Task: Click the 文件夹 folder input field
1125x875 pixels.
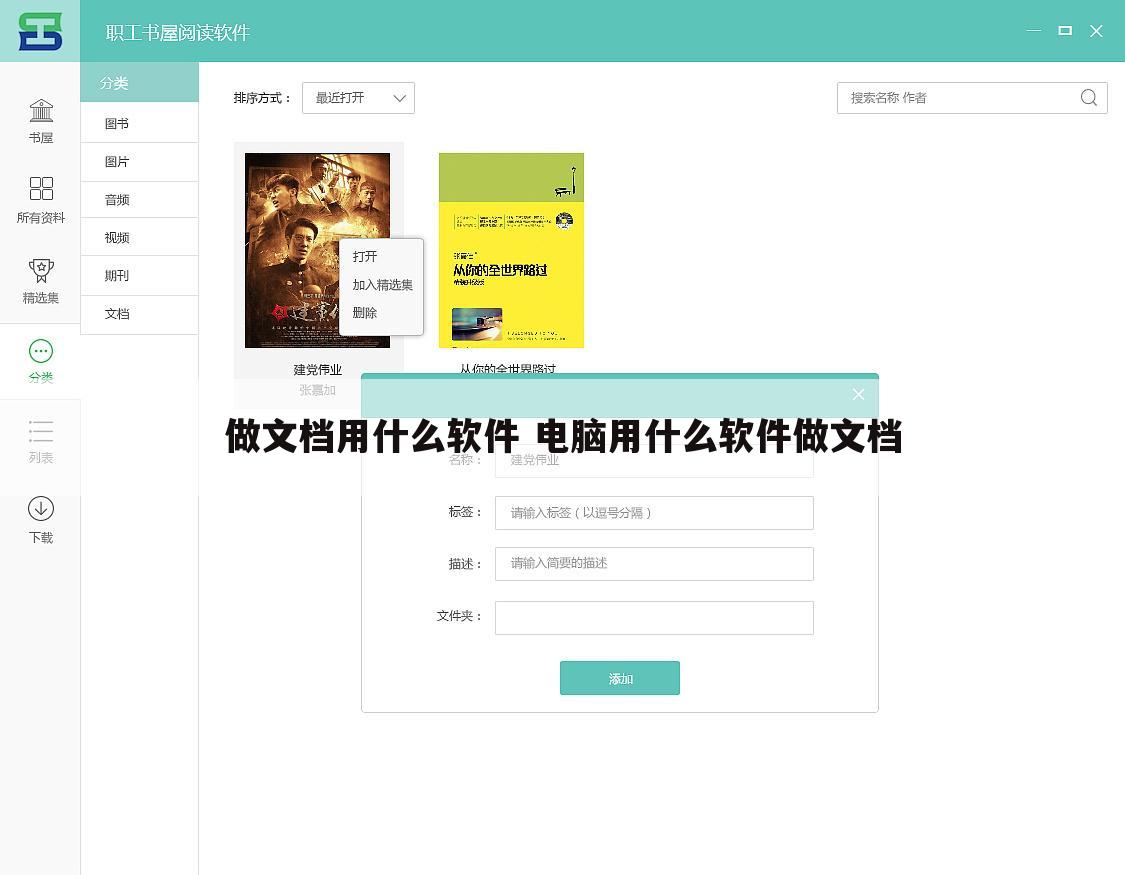Action: click(654, 618)
